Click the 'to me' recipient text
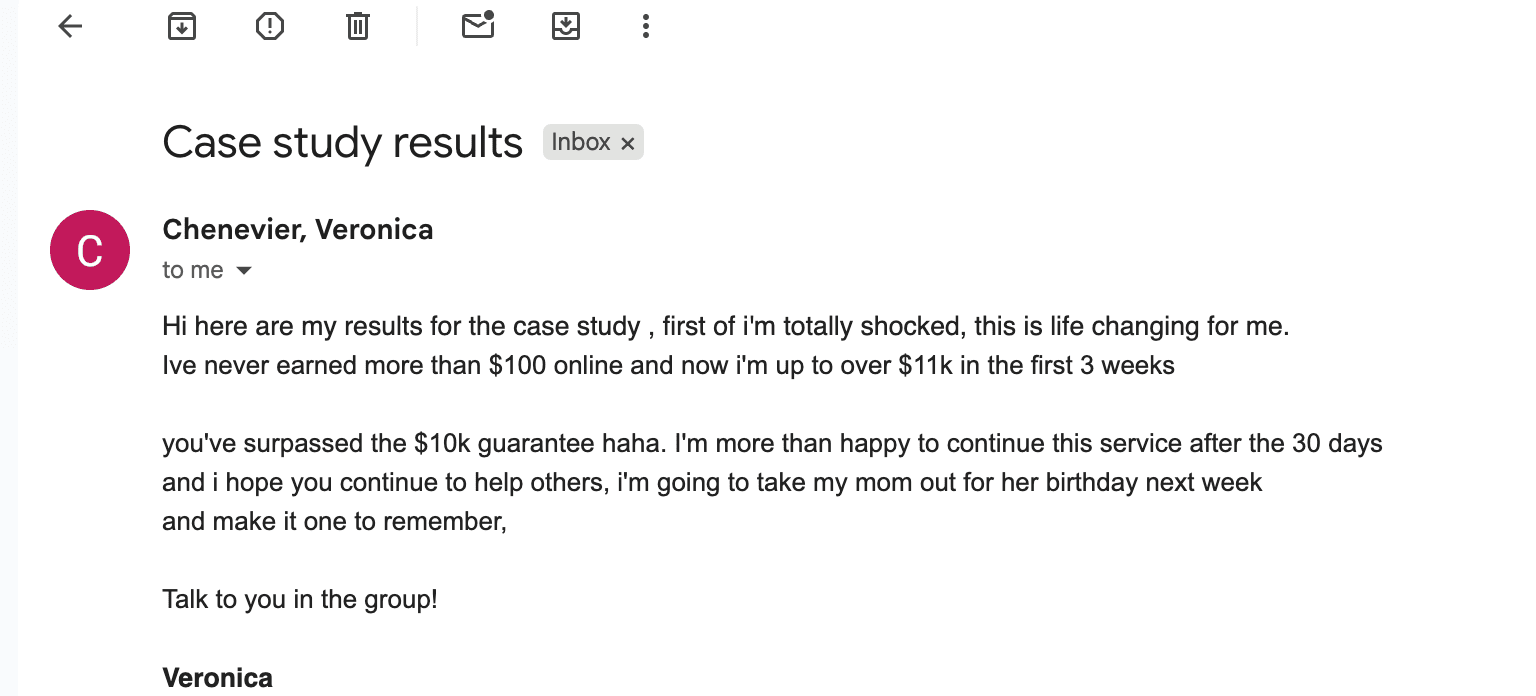The image size is (1536, 696). click(193, 271)
